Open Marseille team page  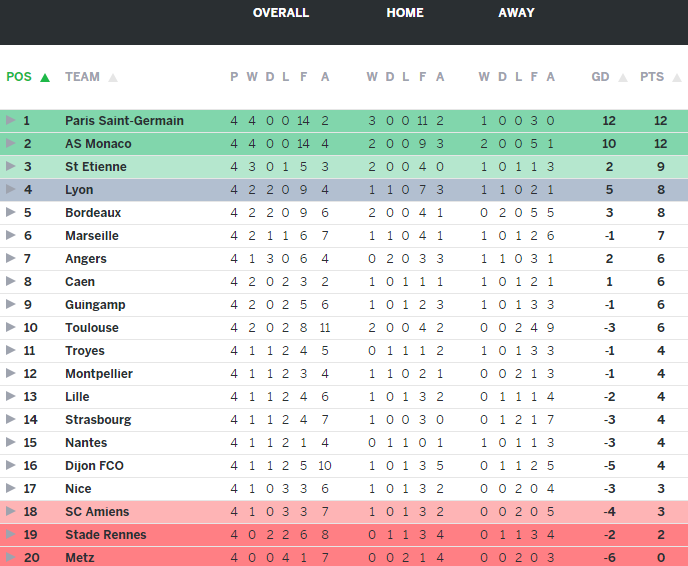click(x=92, y=236)
